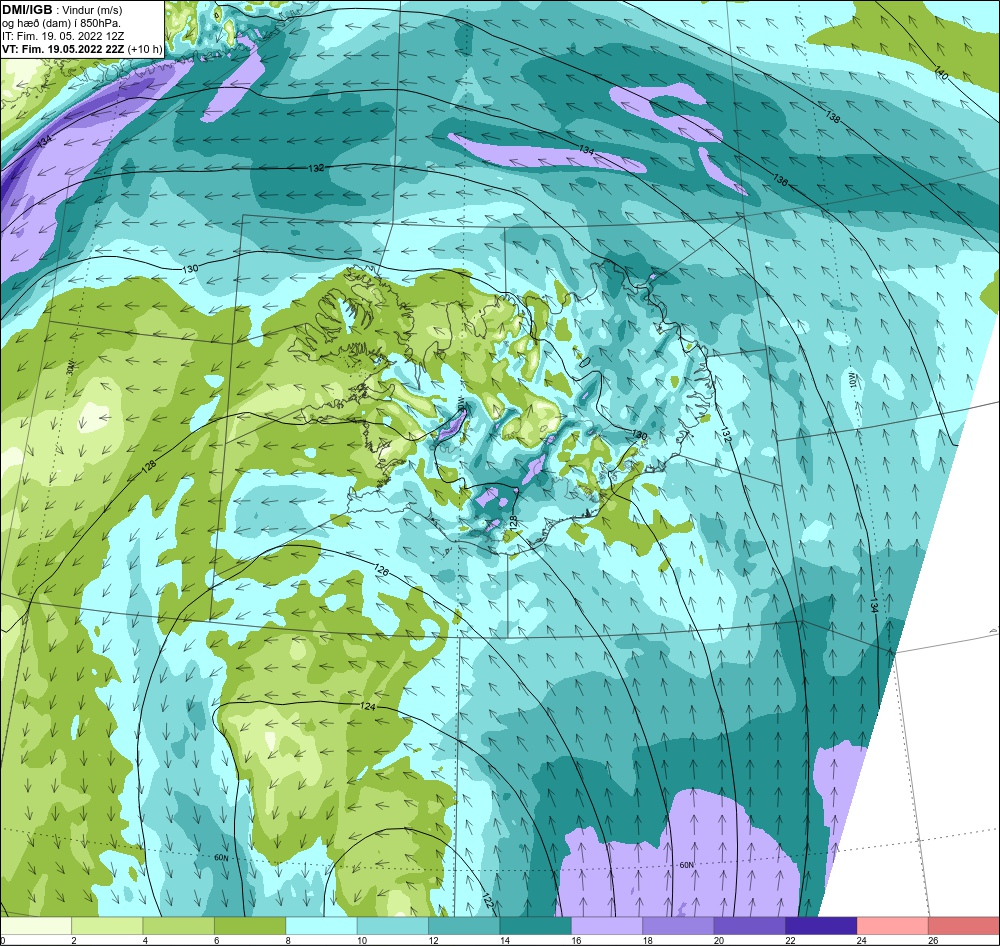Click the '140' height contour label
Viewport: 1000px width, 946px height.
pyautogui.click(x=941, y=73)
